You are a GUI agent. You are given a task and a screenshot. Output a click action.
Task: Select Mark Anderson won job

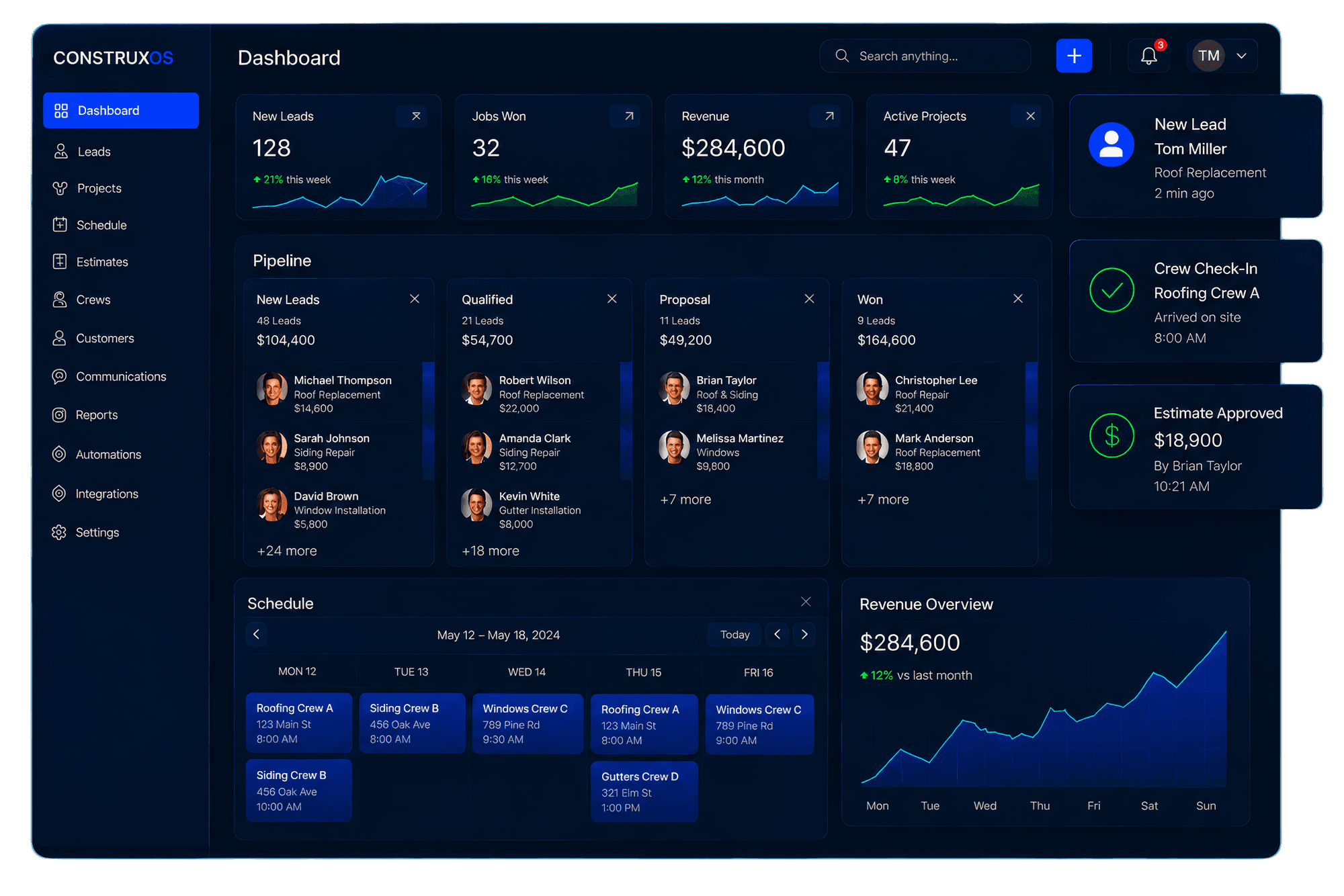[x=940, y=451]
